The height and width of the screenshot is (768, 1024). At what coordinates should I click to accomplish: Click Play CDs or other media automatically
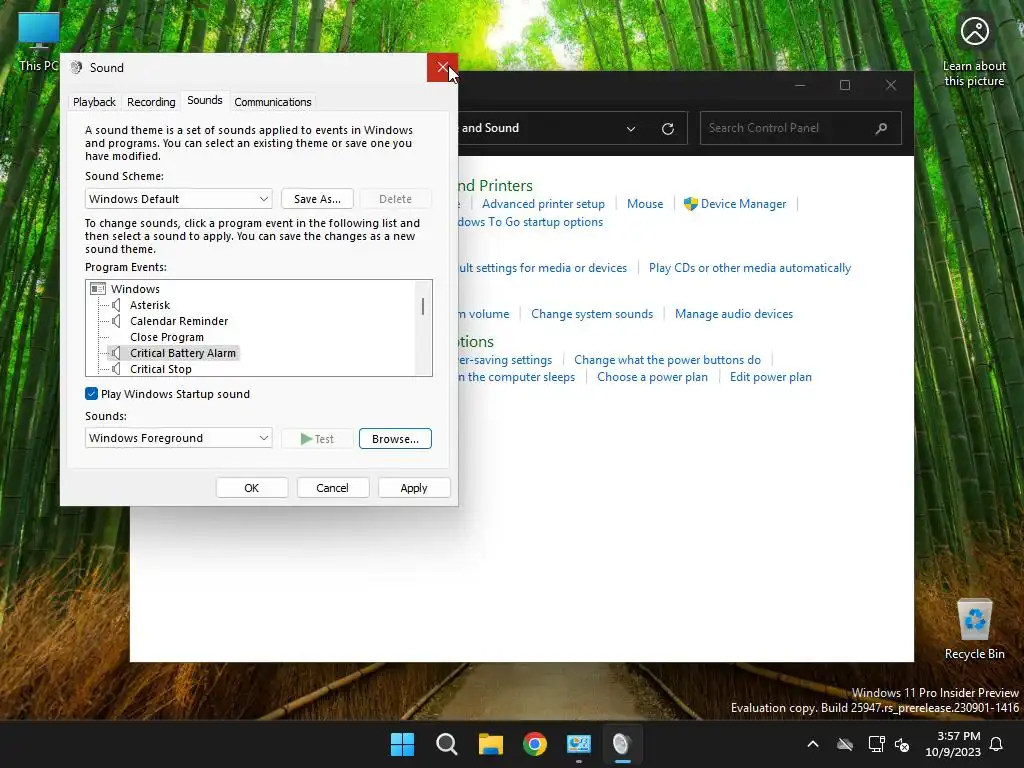750,268
